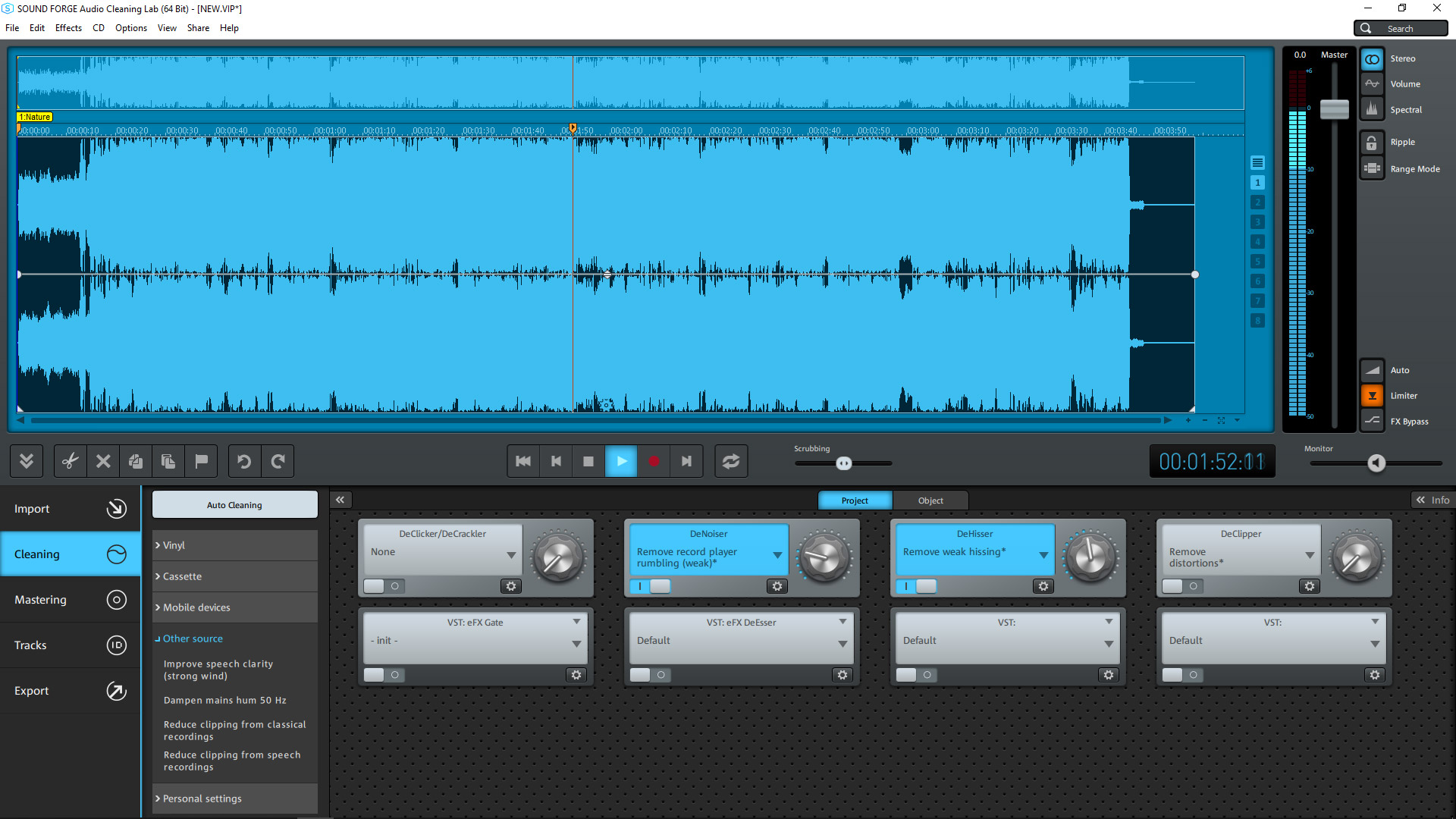Image resolution: width=1456 pixels, height=819 pixels.
Task: Expand the Vinyl preset category
Action: (177, 545)
